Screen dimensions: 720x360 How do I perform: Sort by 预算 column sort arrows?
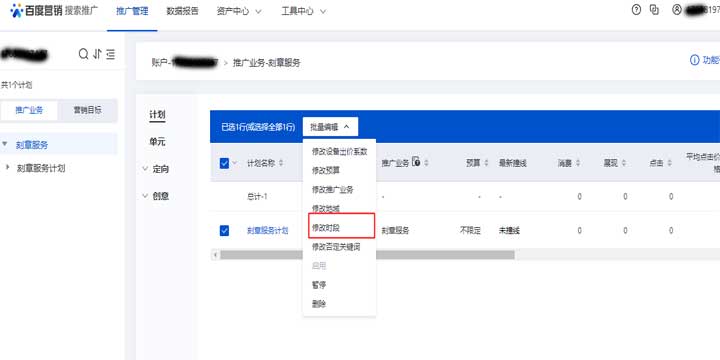coord(486,163)
